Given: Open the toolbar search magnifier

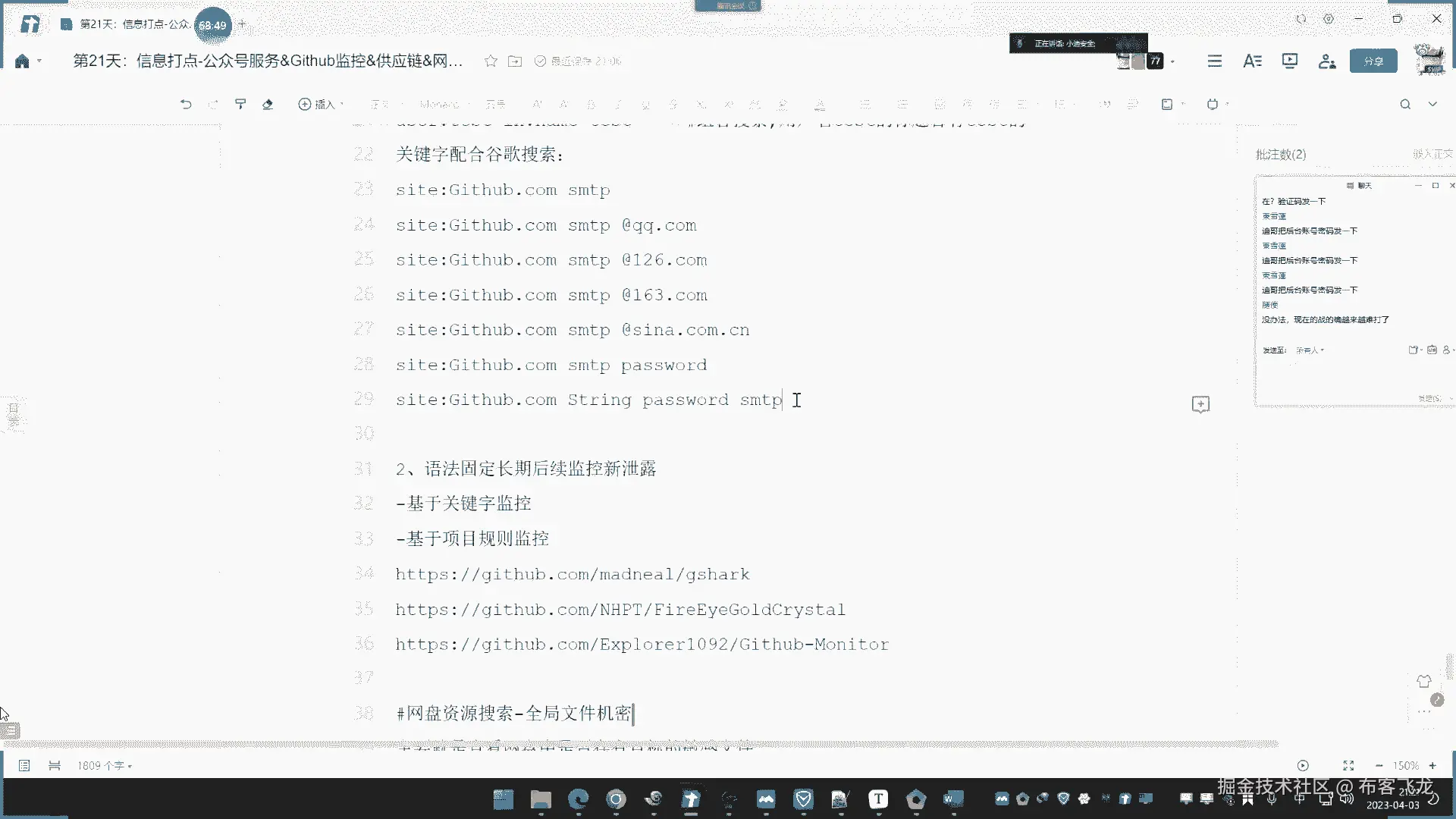Looking at the screenshot, I should point(1405,104).
